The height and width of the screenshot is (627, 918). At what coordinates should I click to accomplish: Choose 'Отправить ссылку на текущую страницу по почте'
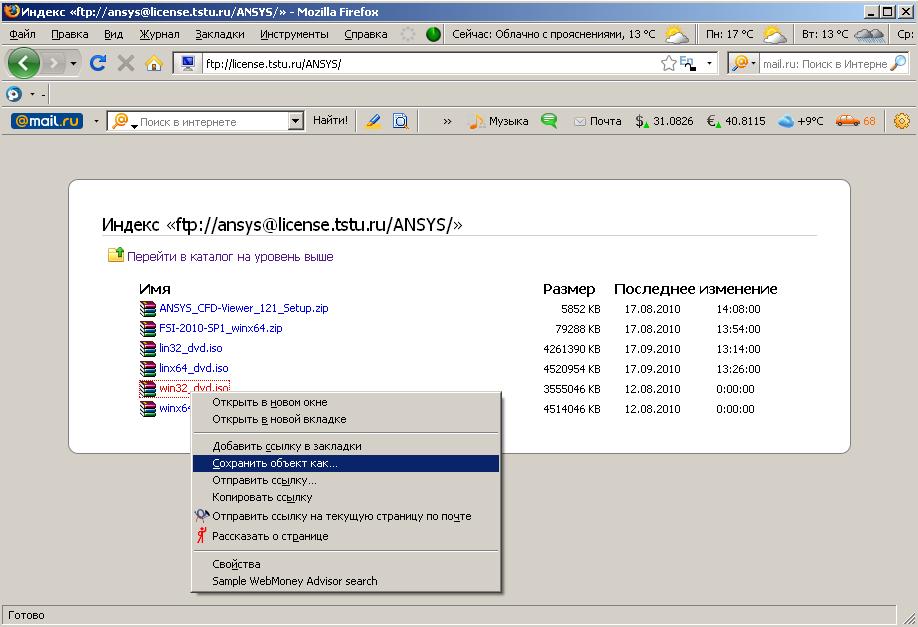(346, 516)
